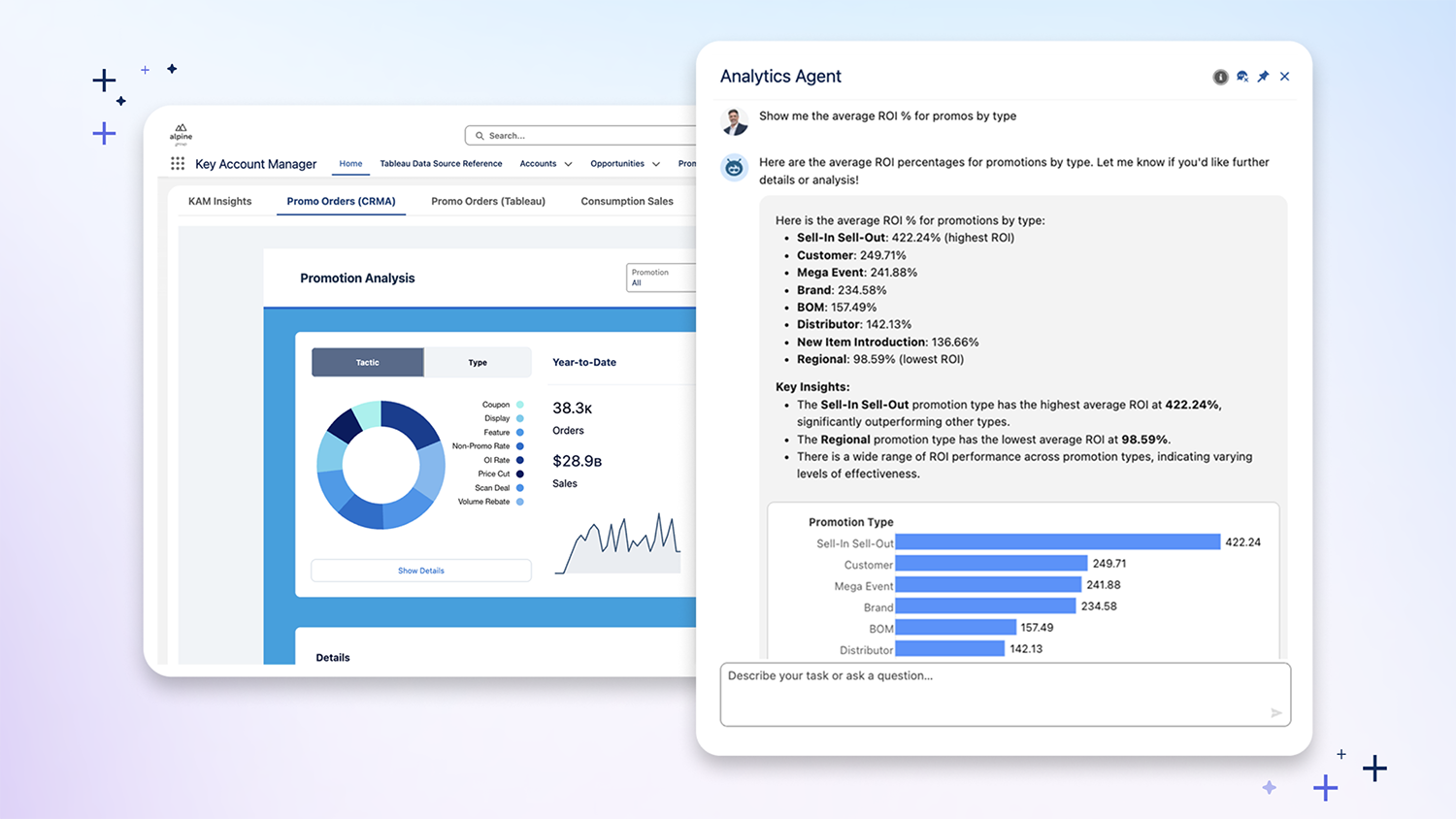Click the alpine group logo
This screenshot has width=1456, height=819.
pos(181,134)
